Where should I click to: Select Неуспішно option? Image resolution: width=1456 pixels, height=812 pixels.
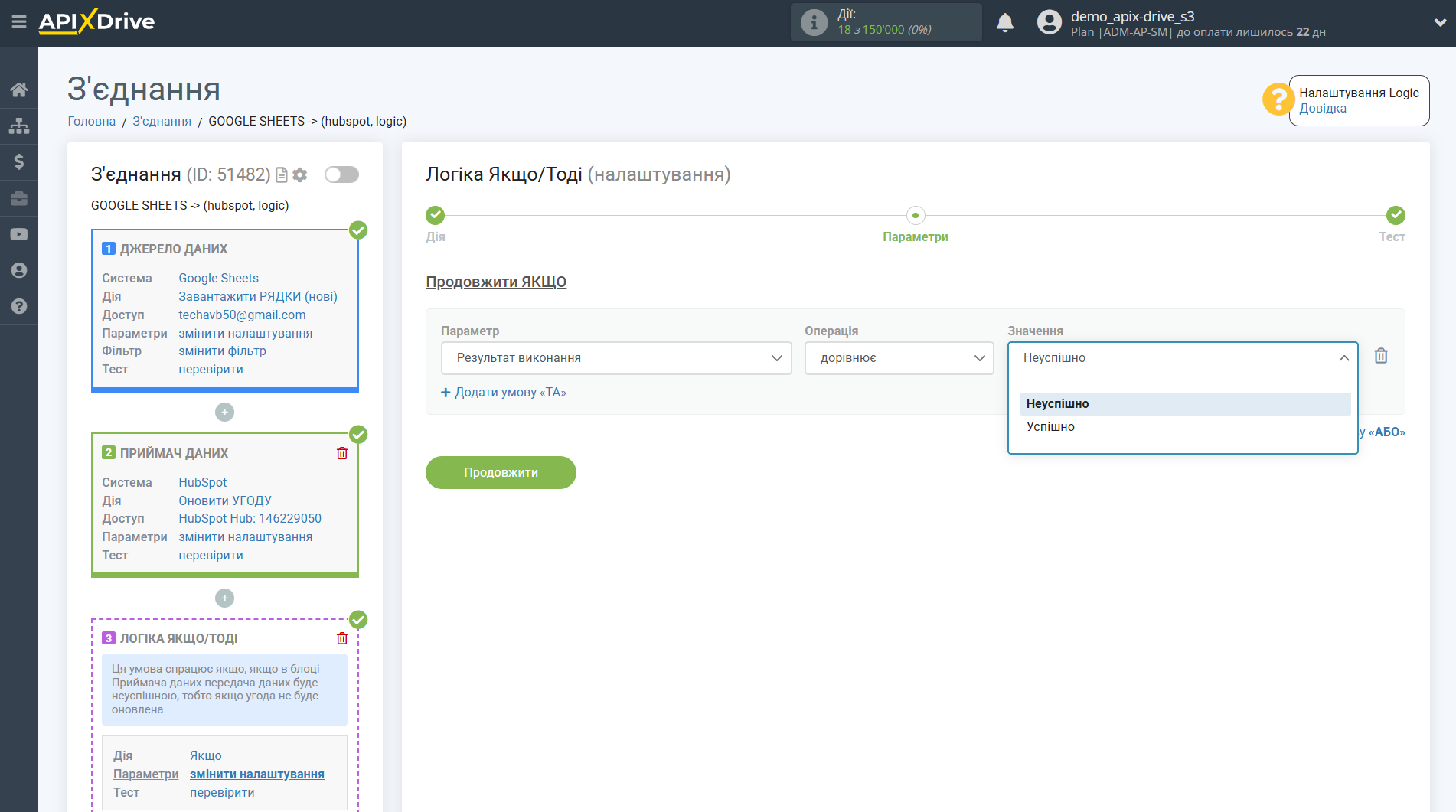tap(1185, 404)
